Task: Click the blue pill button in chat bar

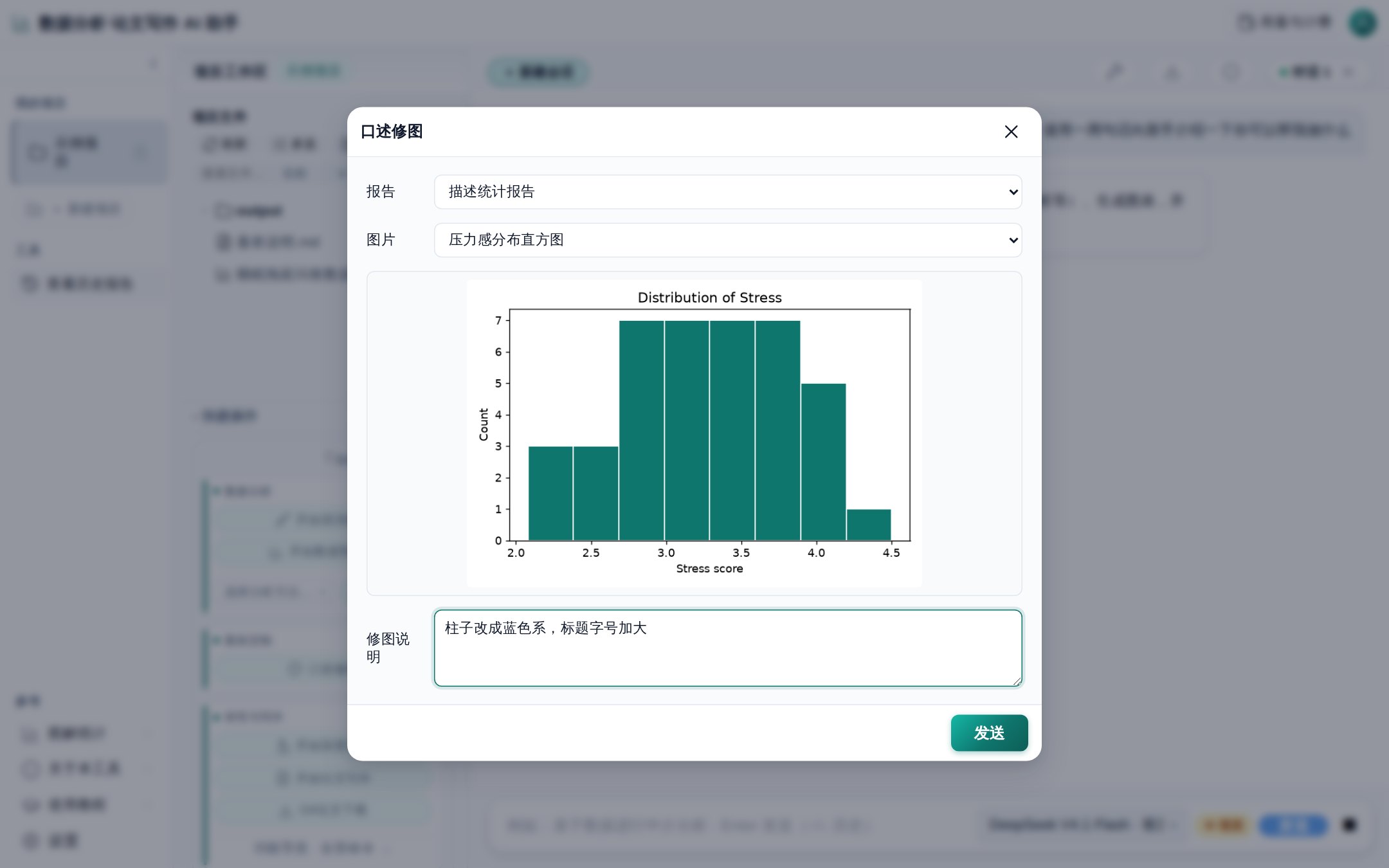Action: [1294, 825]
